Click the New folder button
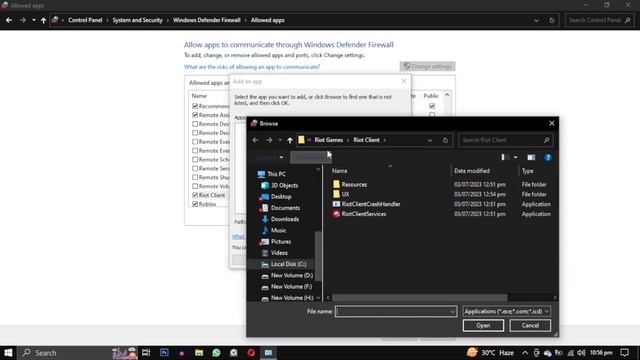 point(311,157)
